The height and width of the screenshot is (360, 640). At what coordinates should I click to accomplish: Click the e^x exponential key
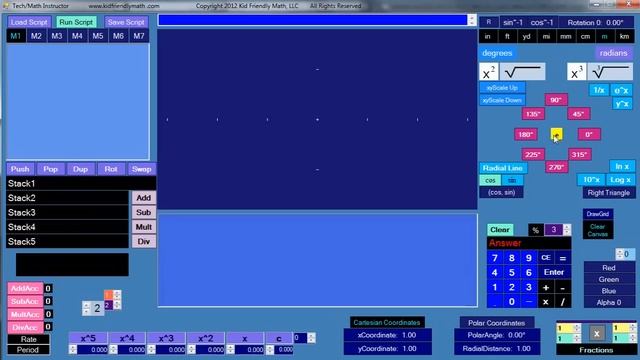click(x=622, y=90)
